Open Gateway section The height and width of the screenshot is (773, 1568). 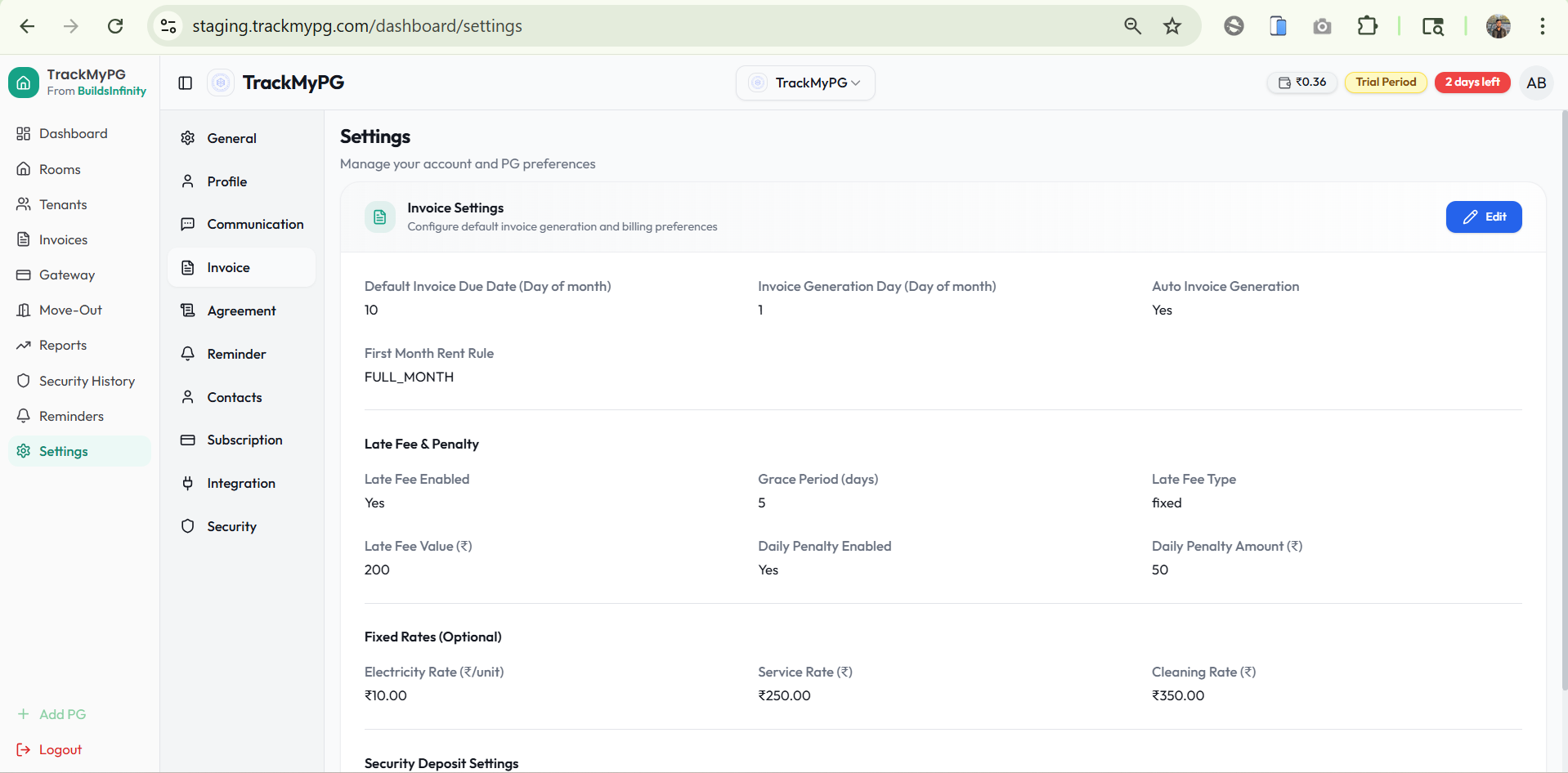click(79, 275)
